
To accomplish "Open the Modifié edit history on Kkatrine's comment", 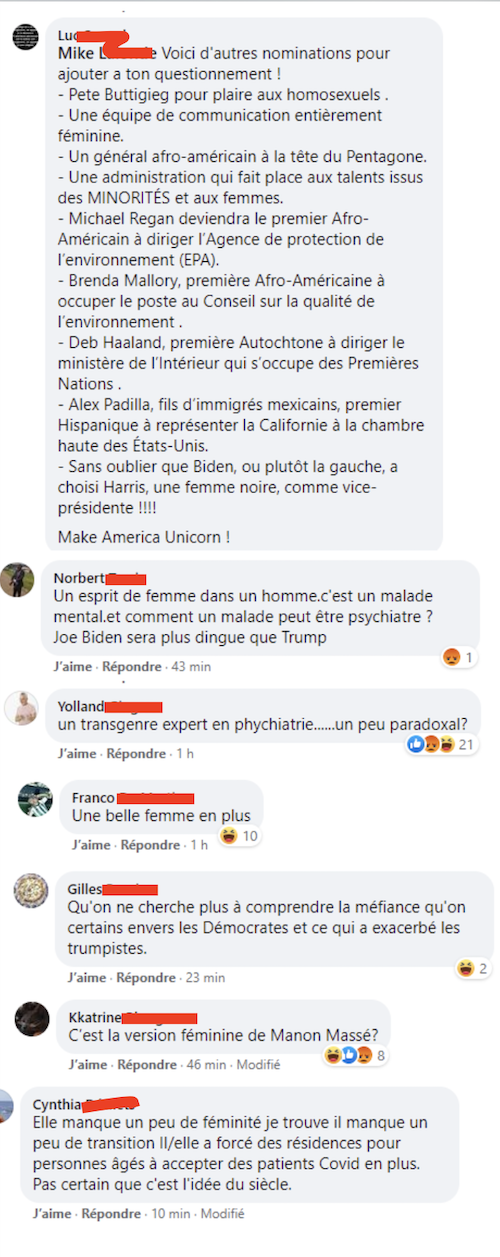I will click(x=258, y=1064).
